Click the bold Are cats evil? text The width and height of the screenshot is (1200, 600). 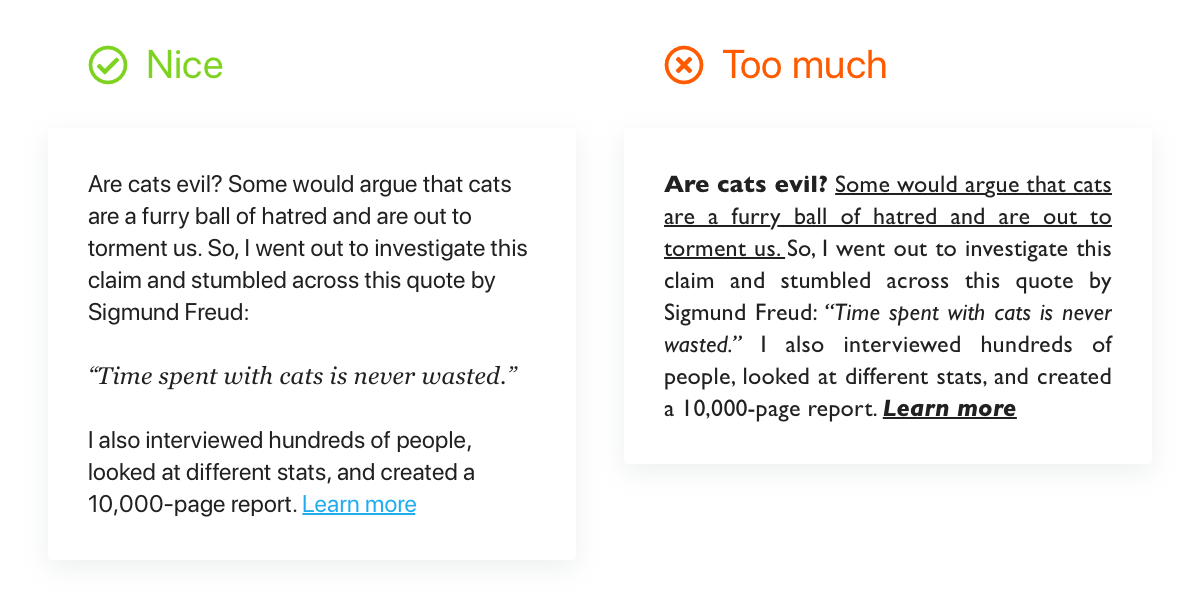746,185
